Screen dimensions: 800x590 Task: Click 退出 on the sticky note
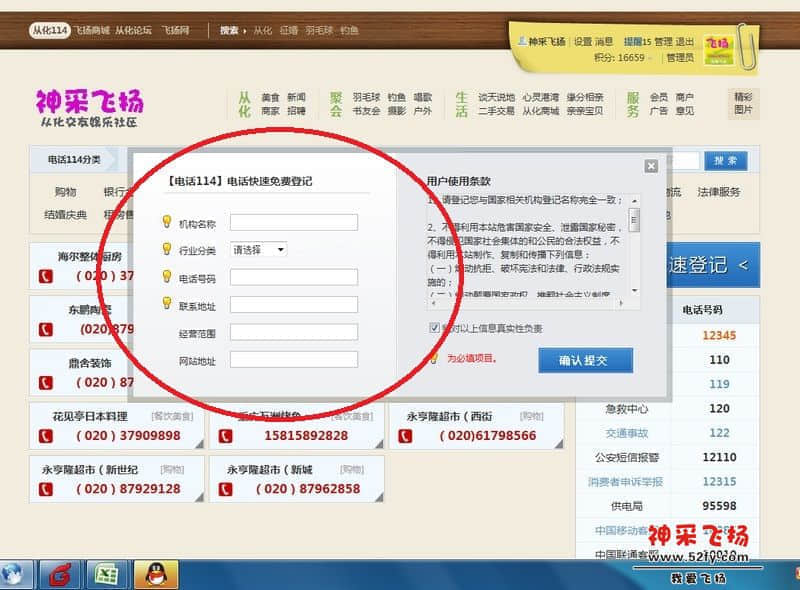[685, 41]
